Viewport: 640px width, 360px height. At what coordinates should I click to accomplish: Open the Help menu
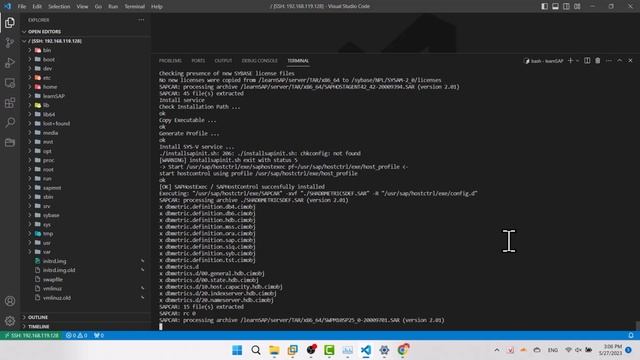pyautogui.click(x=157, y=7)
